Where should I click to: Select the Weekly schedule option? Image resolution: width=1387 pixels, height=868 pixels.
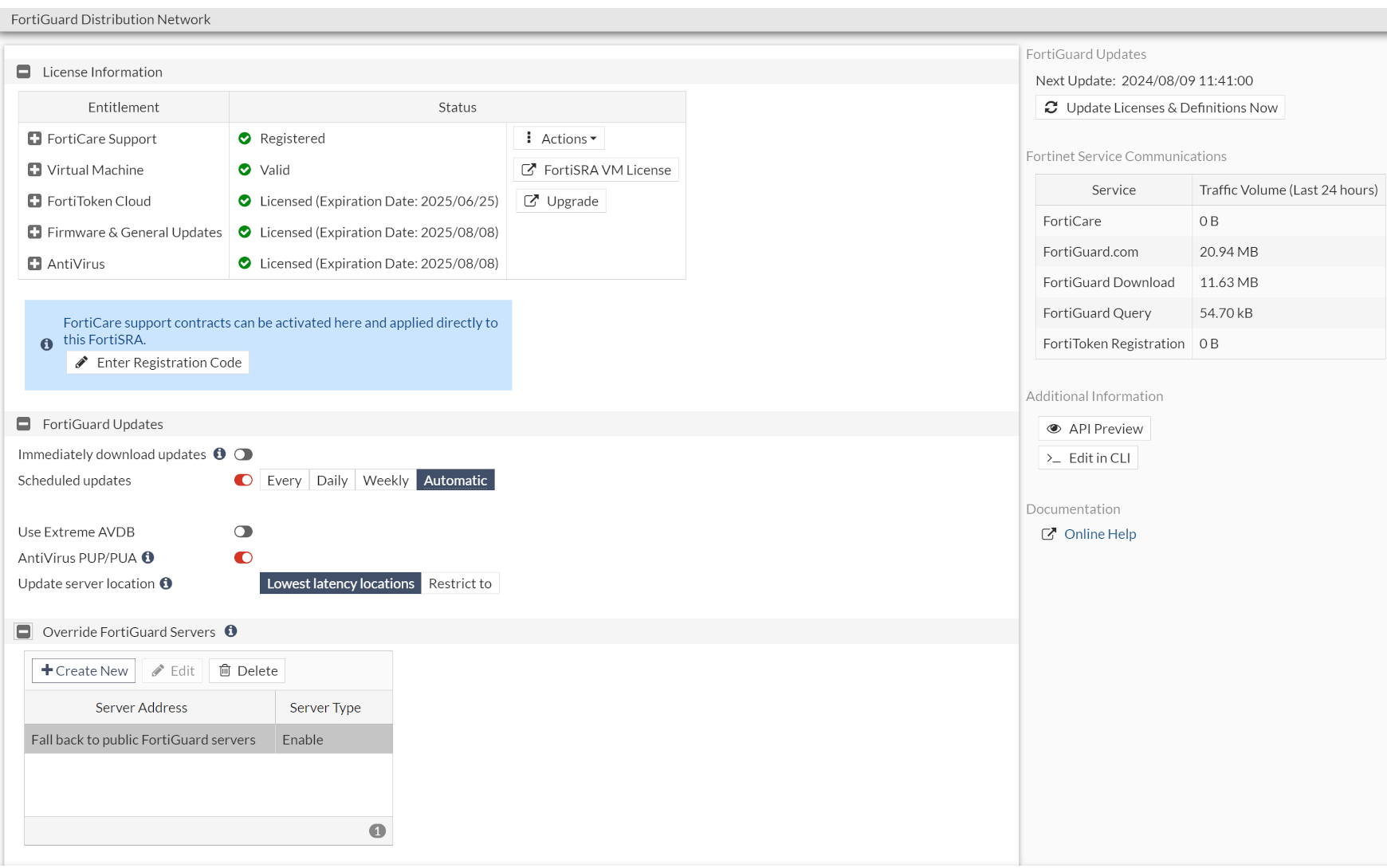pos(386,481)
